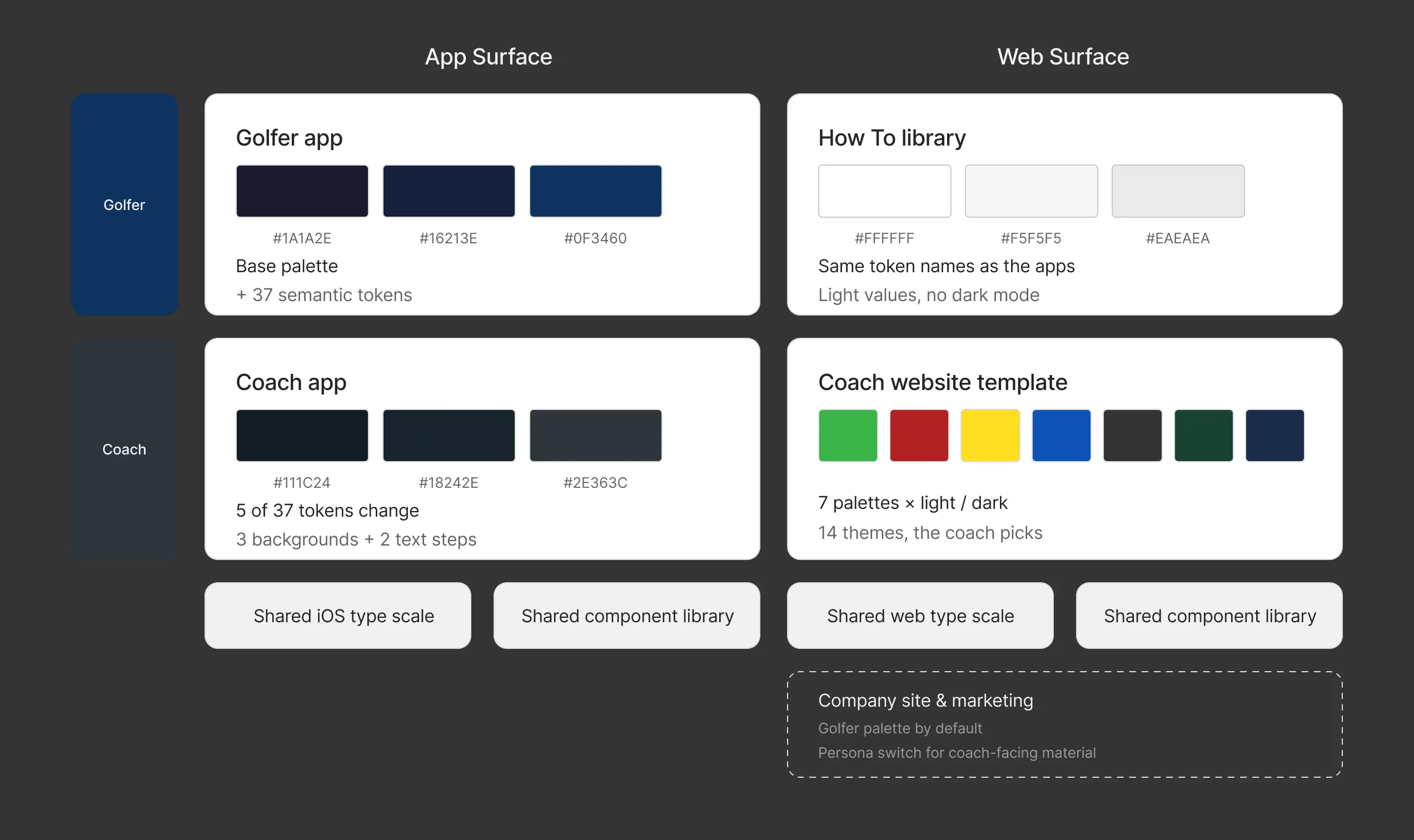Screen dimensions: 1414x840
Task: Click the Coach persona block
Action: tap(124, 449)
